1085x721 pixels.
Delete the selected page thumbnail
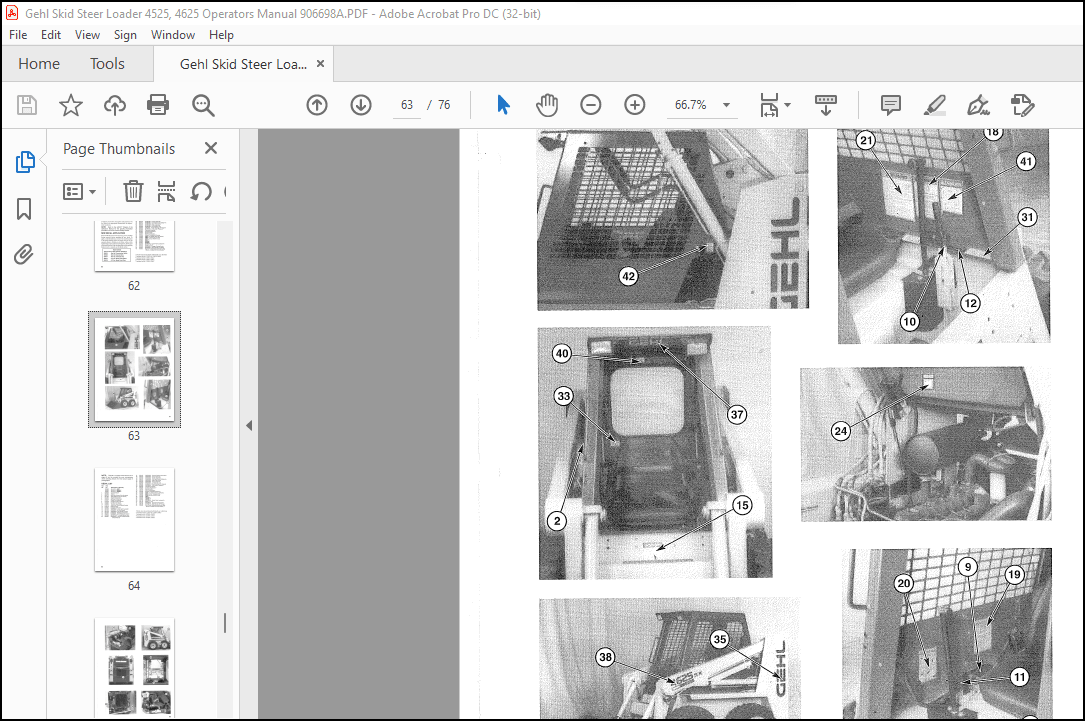pos(133,191)
